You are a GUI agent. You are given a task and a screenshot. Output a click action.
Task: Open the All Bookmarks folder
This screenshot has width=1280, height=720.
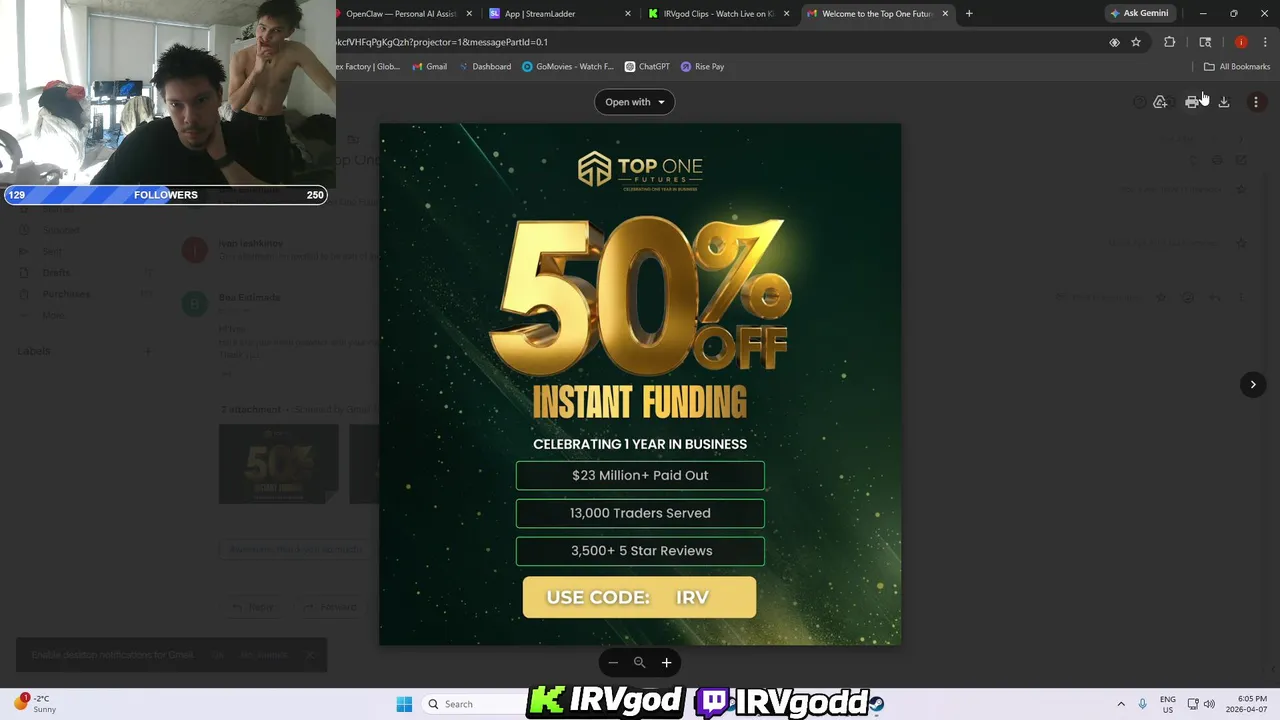pos(1237,66)
